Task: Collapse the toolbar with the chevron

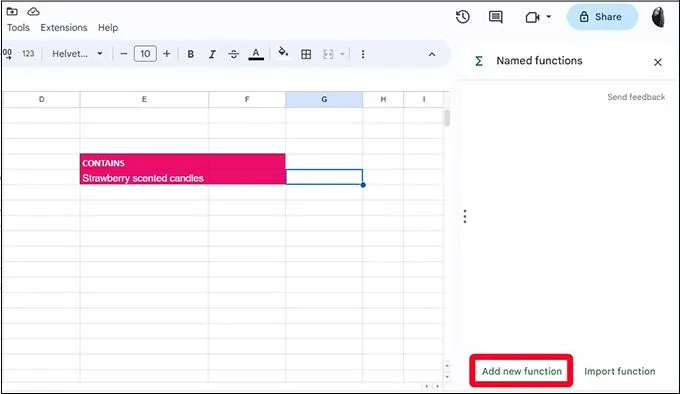Action: (432, 54)
